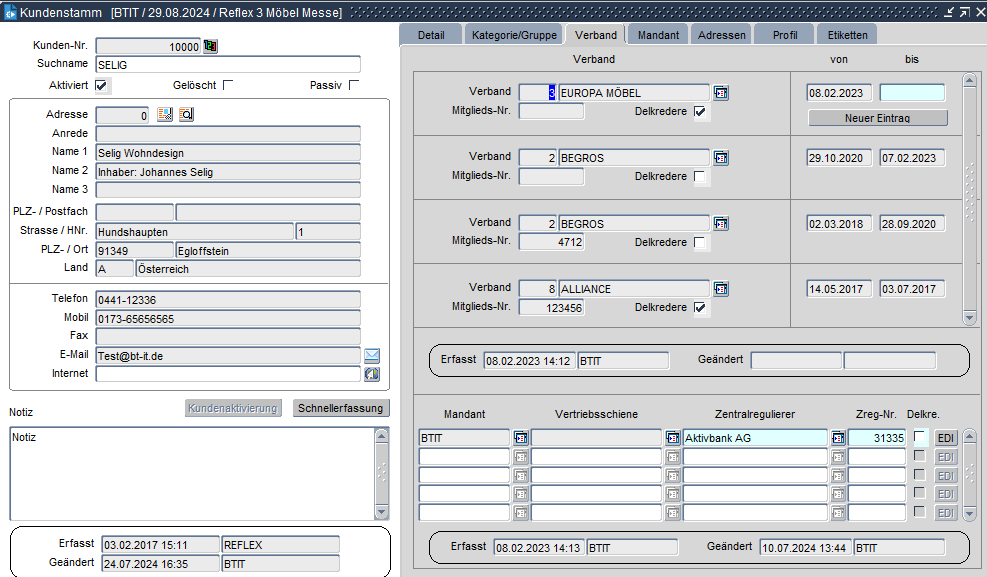
Task: Tick the Passiv checkbox
Action: click(x=354, y=85)
